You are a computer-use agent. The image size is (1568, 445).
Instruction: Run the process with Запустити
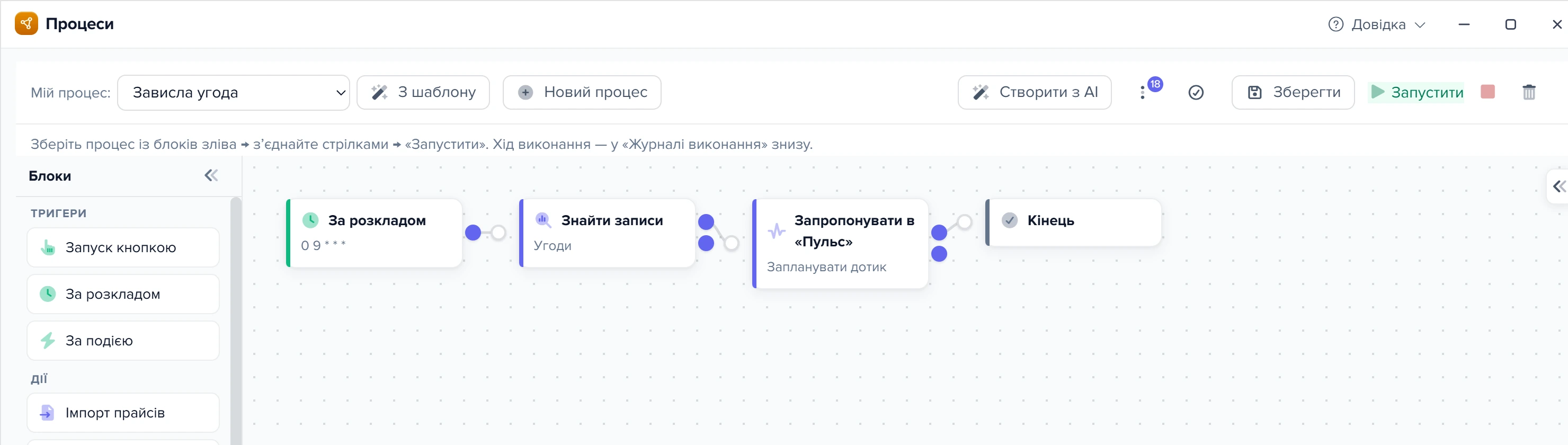(x=1416, y=93)
